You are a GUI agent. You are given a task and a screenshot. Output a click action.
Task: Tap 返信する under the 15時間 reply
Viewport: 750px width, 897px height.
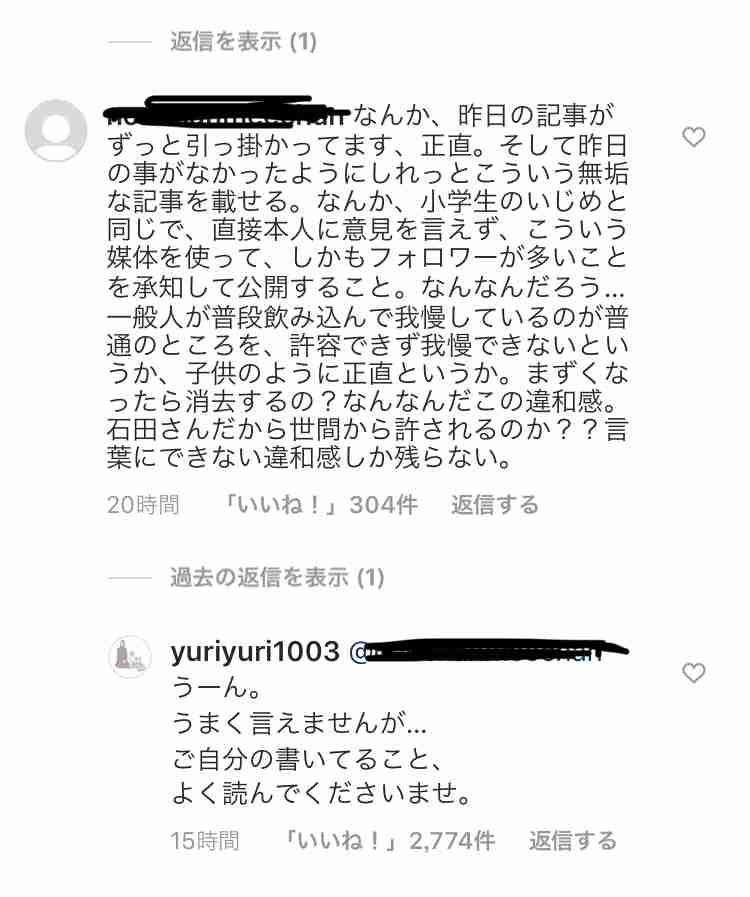click(573, 841)
